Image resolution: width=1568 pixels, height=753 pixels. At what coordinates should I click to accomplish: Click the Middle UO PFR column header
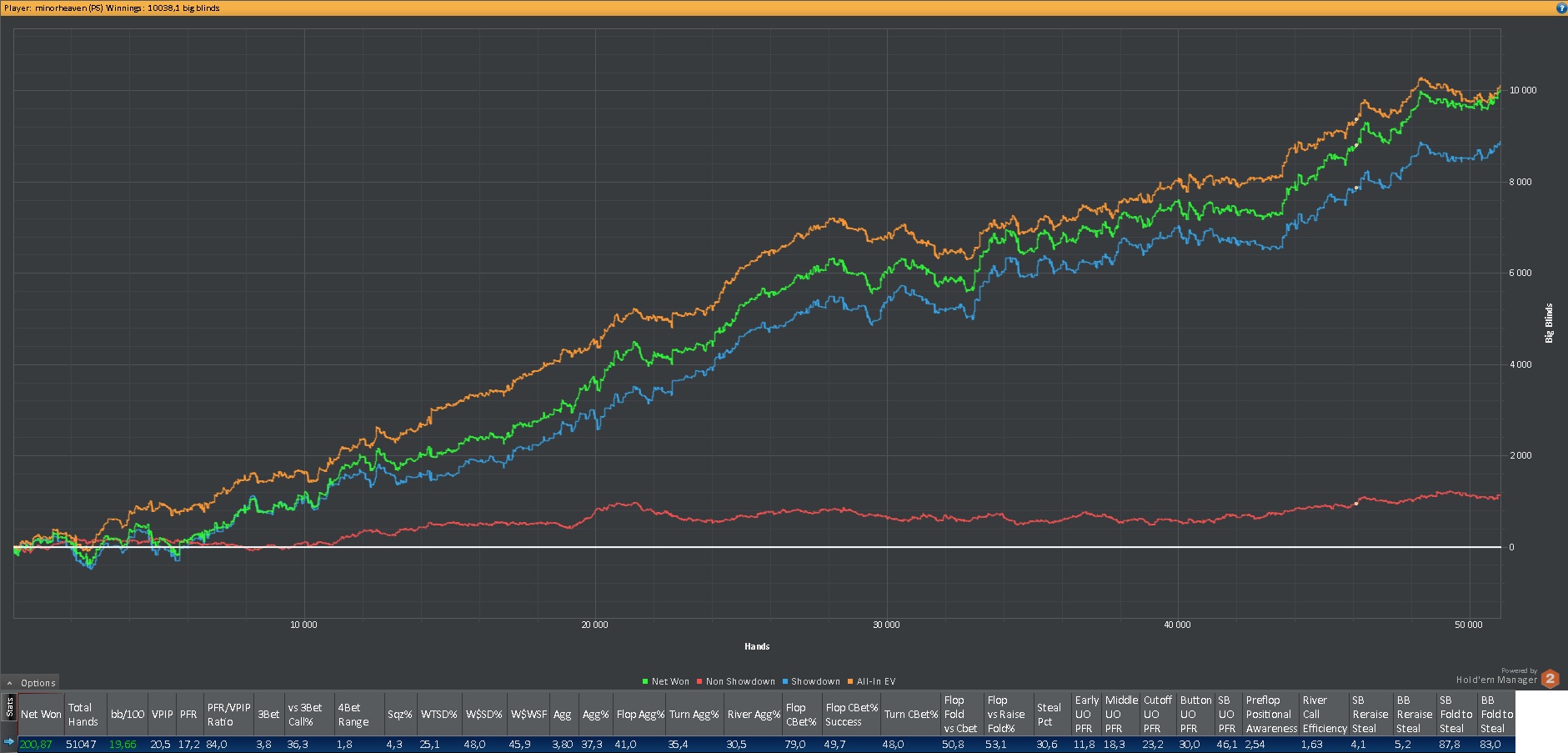pyautogui.click(x=1121, y=714)
